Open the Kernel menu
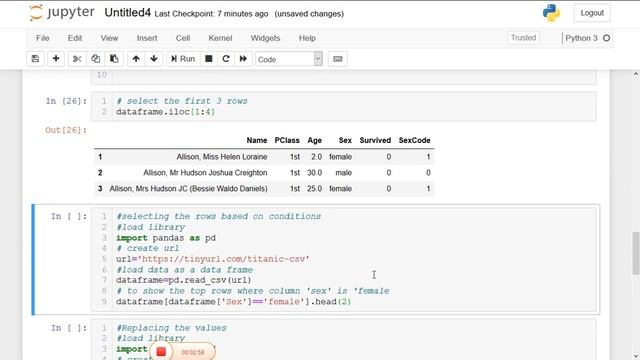Viewport: 640px width, 360px height. click(x=220, y=38)
